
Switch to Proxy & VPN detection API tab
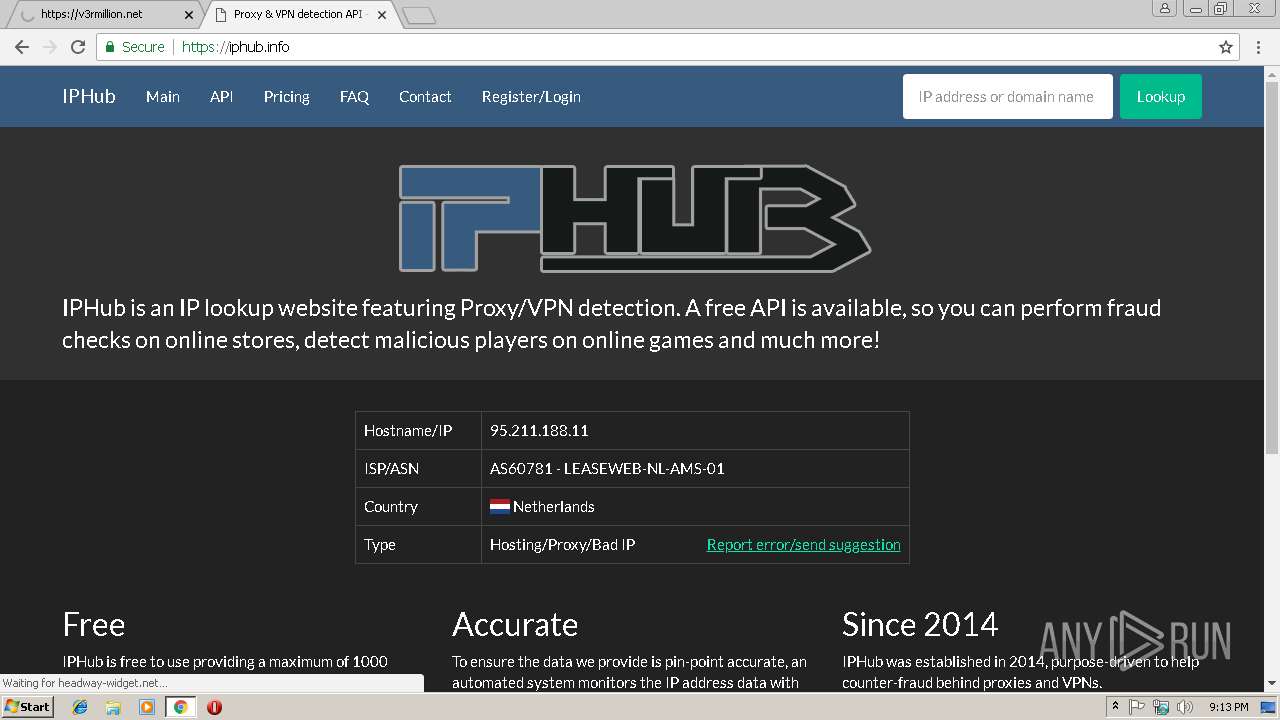coord(298,15)
